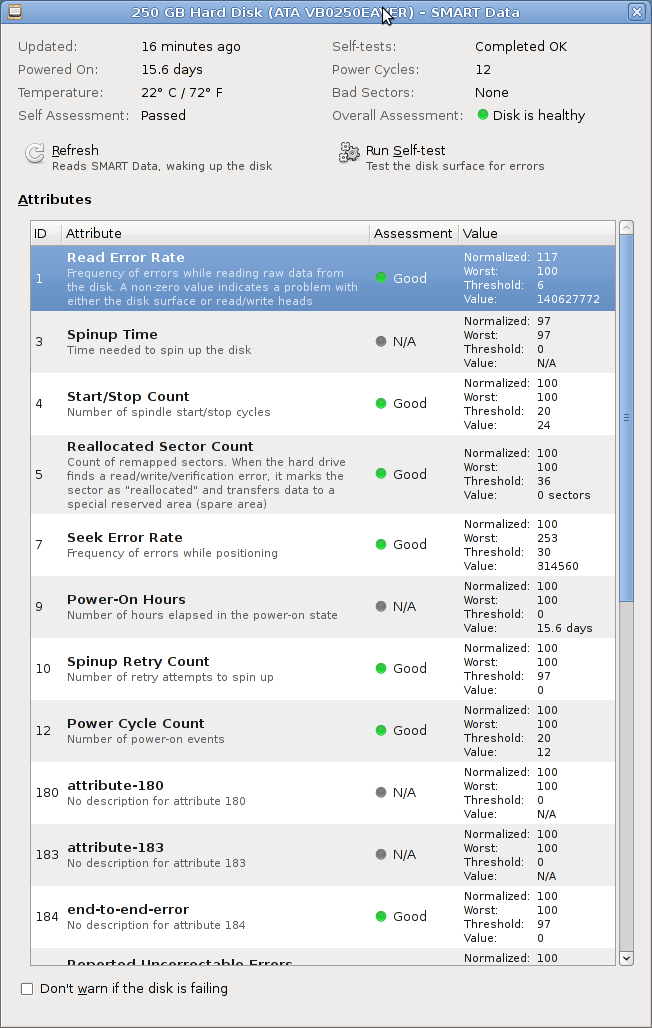The image size is (652, 1028).
Task: Click the Refresh button label
Action: point(75,150)
